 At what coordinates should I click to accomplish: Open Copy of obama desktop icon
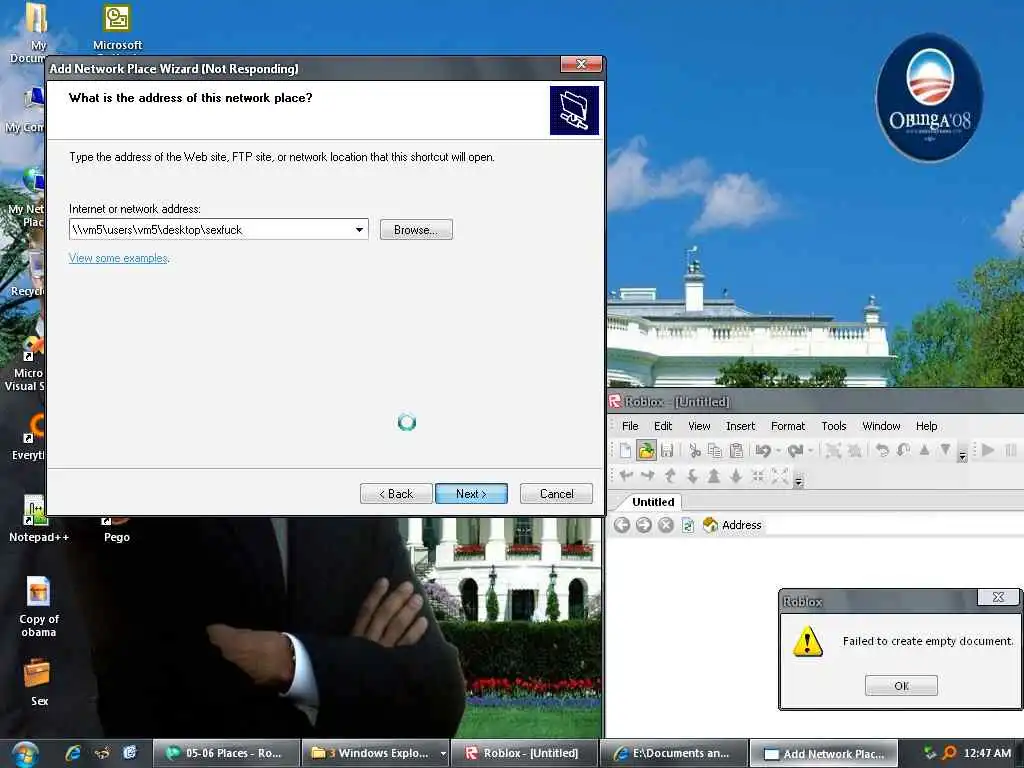pos(39,607)
